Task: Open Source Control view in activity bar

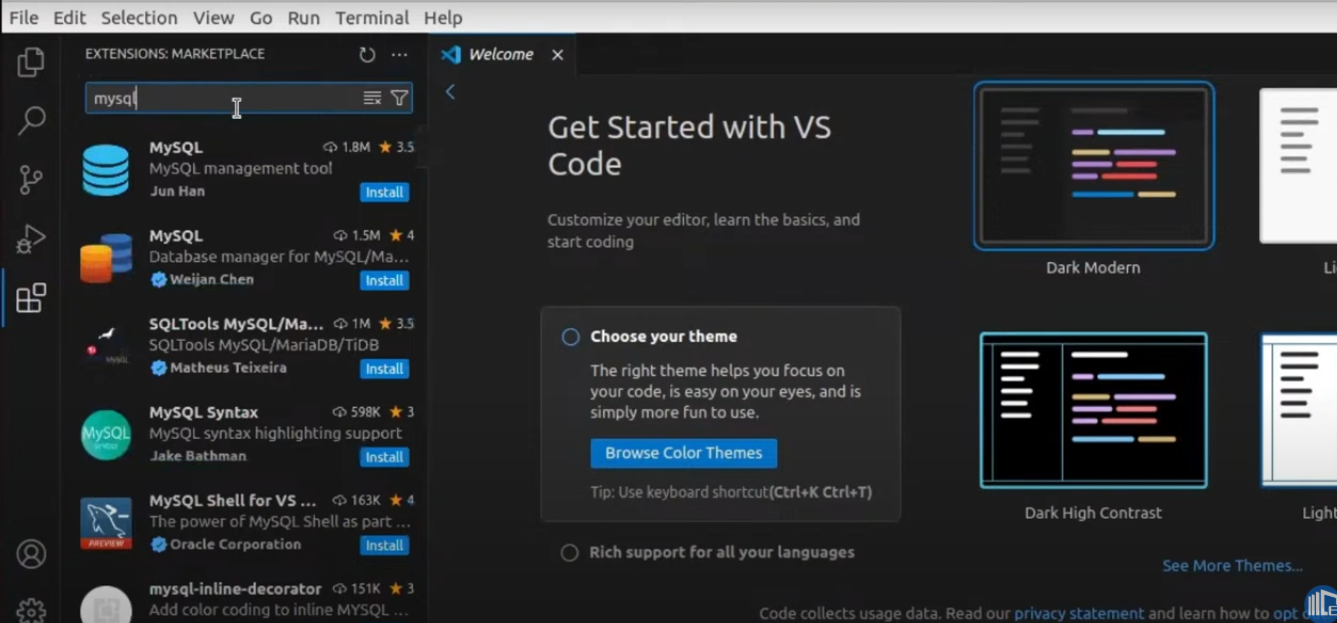Action: (x=31, y=180)
